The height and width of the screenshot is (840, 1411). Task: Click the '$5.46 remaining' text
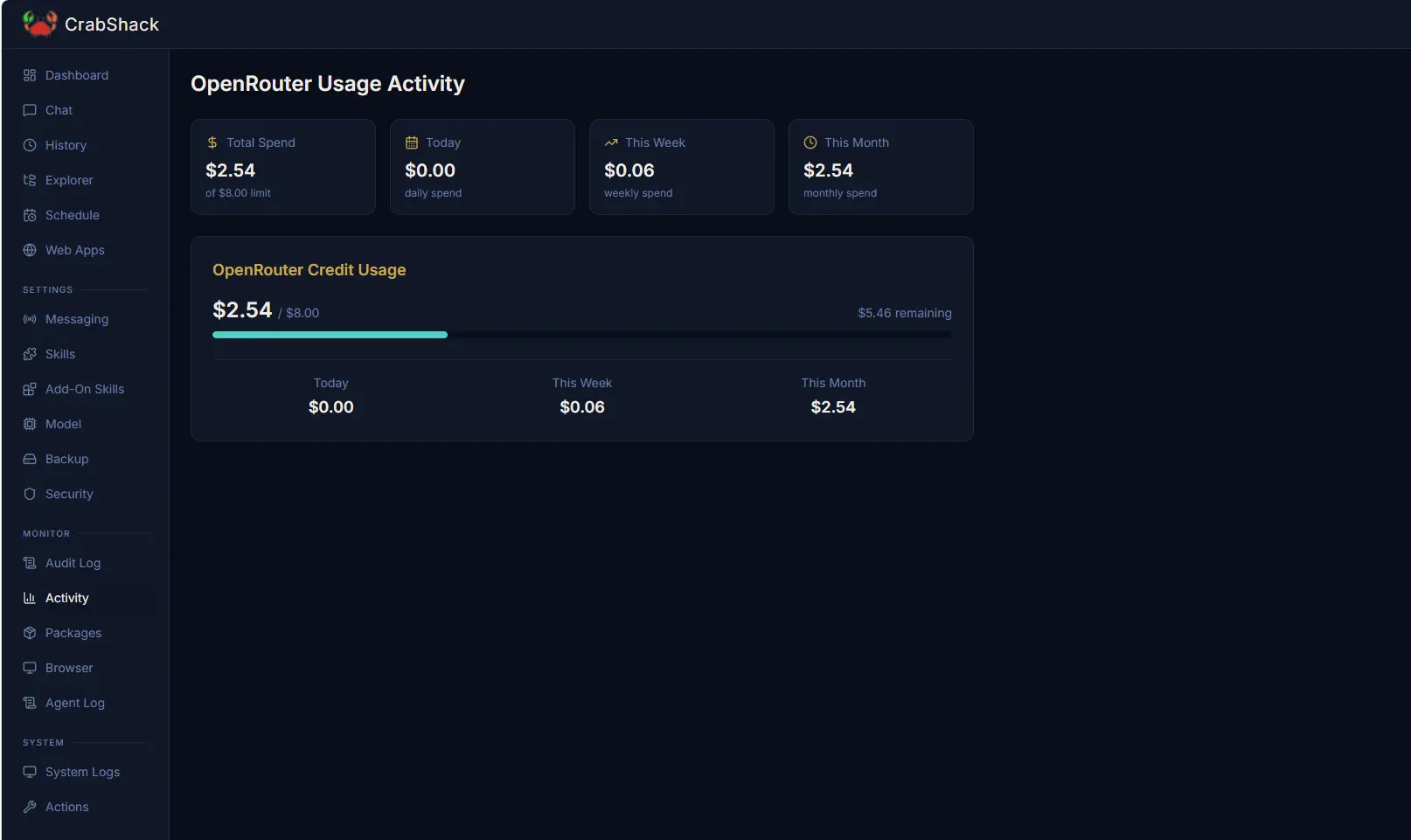[x=905, y=313]
